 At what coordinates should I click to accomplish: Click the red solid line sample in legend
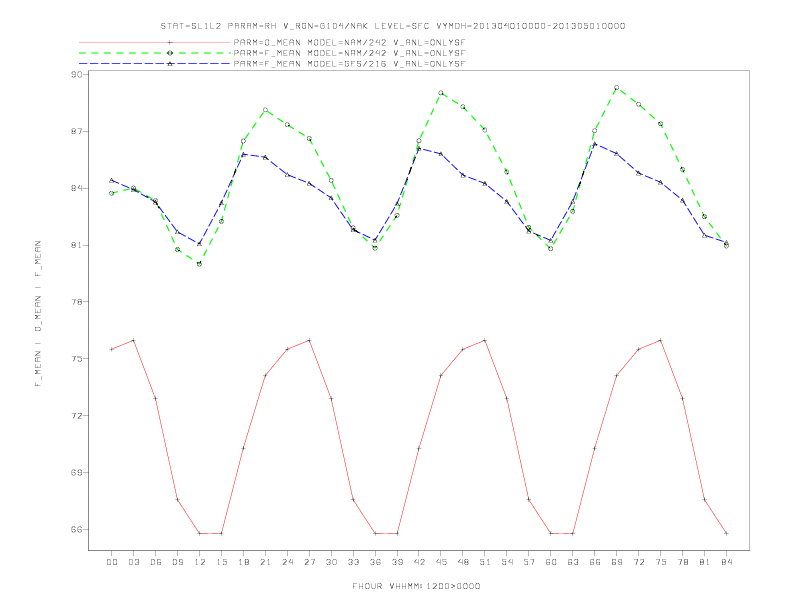coord(155,43)
